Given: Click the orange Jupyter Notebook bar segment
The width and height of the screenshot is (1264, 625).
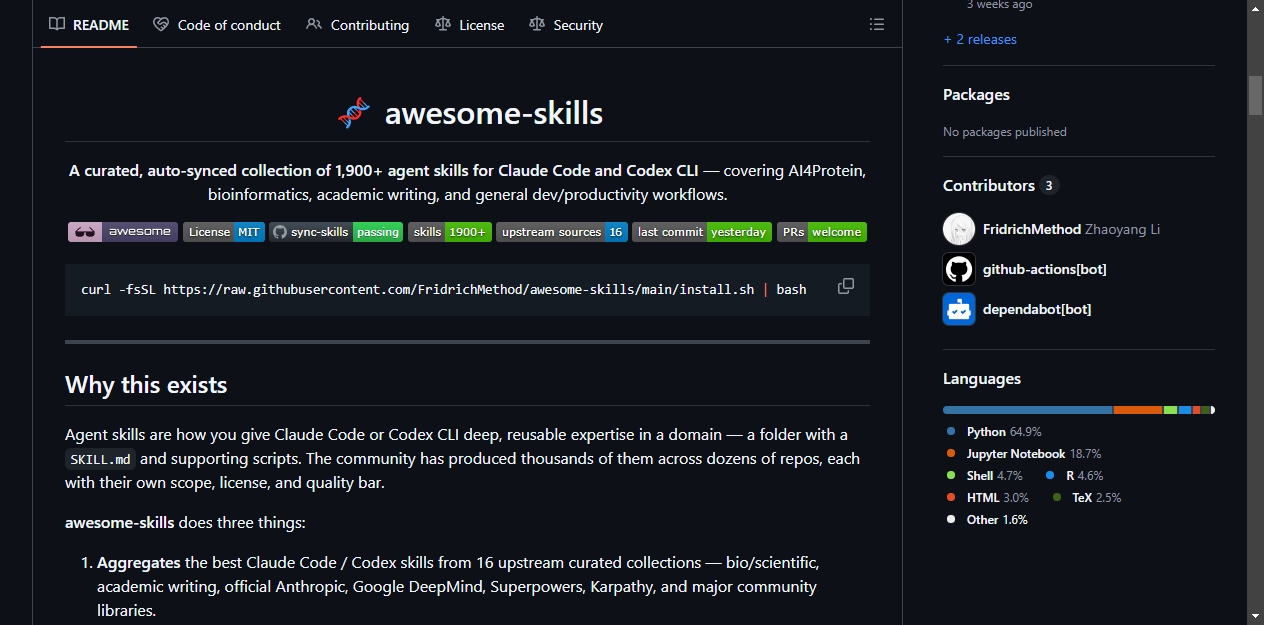Looking at the screenshot, I should coord(1138,410).
